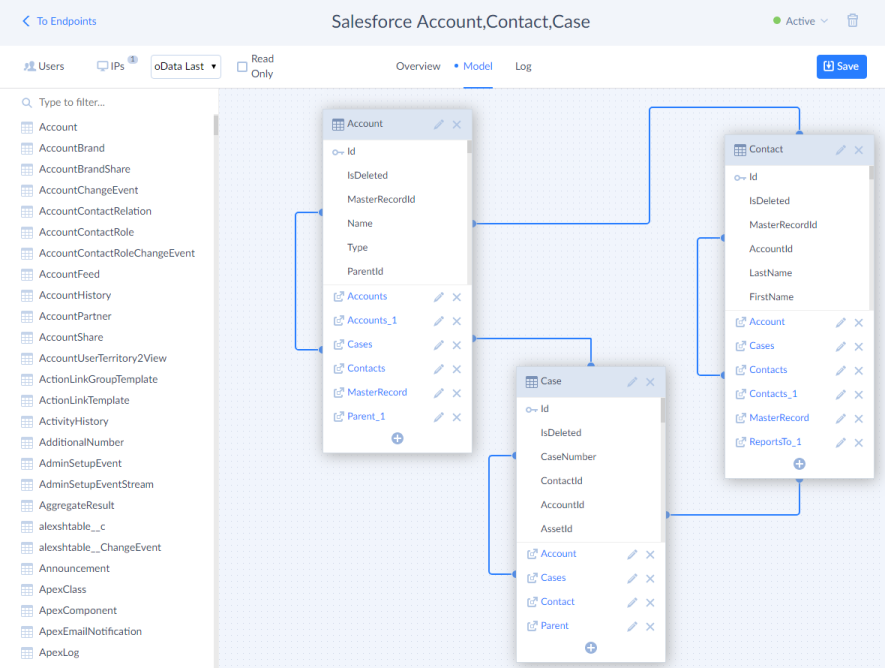This screenshot has width=885, height=668.
Task: Remove the Case entity from the model
Action: coord(650,382)
